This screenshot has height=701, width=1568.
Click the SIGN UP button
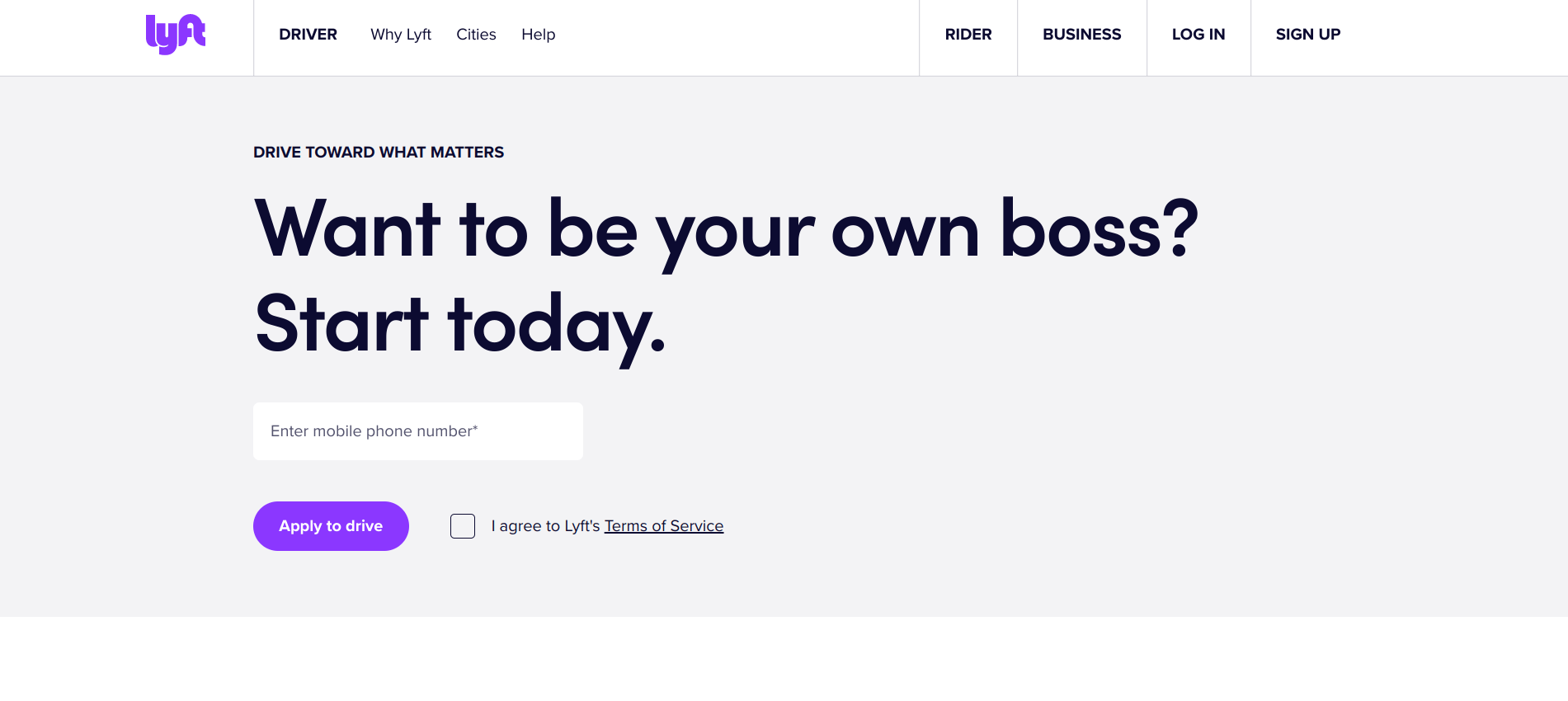[x=1307, y=35]
